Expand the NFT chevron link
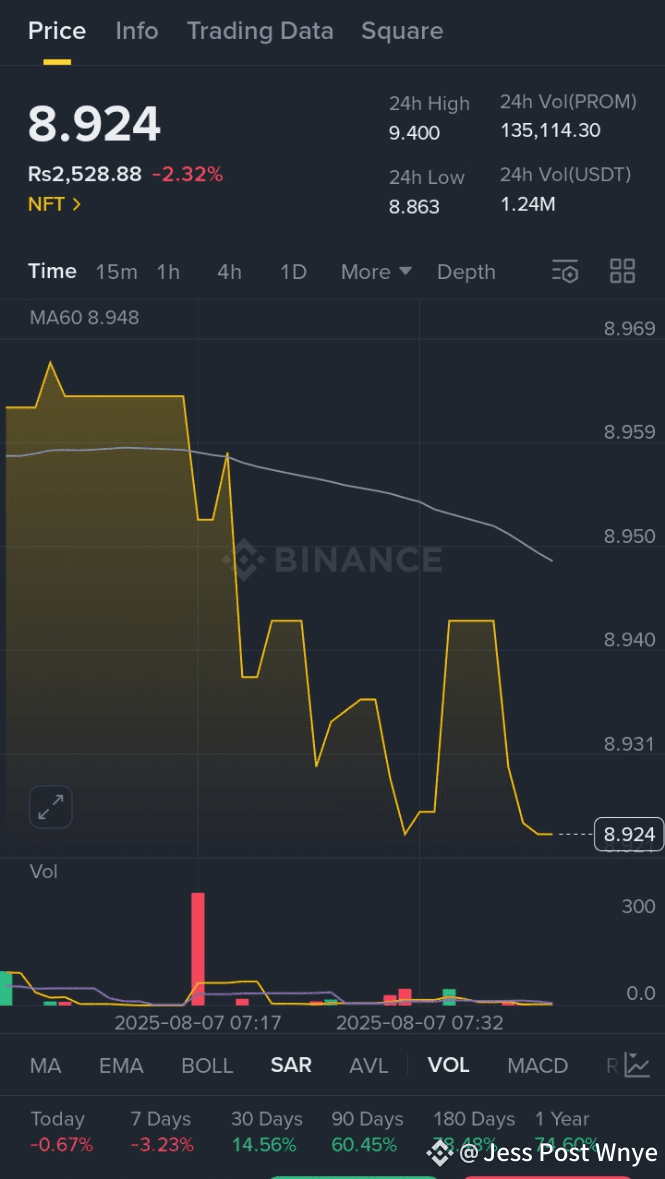This screenshot has width=665, height=1179. tap(54, 203)
